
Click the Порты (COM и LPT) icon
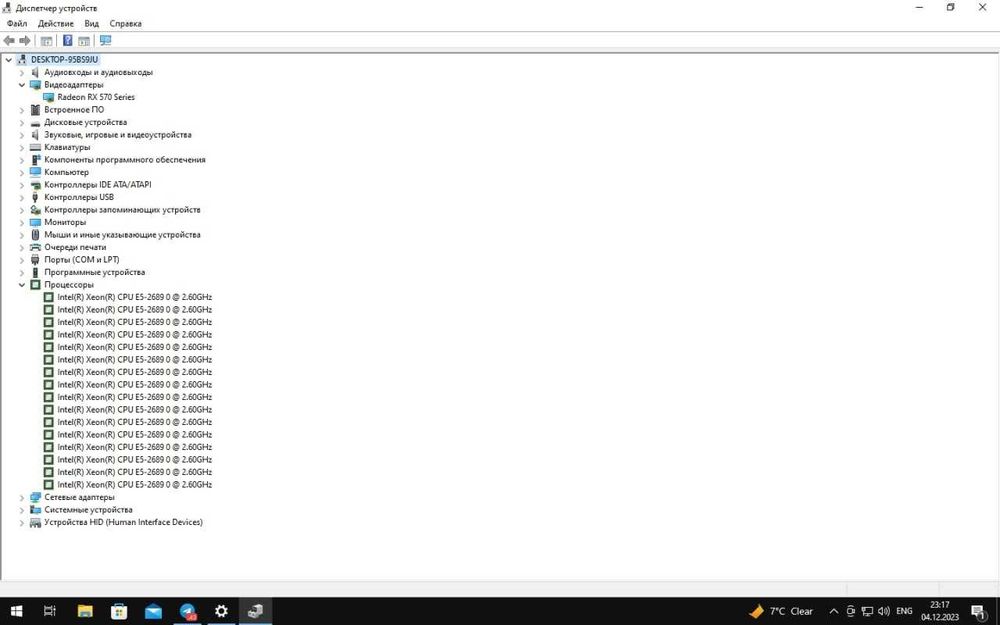pyautogui.click(x=35, y=260)
